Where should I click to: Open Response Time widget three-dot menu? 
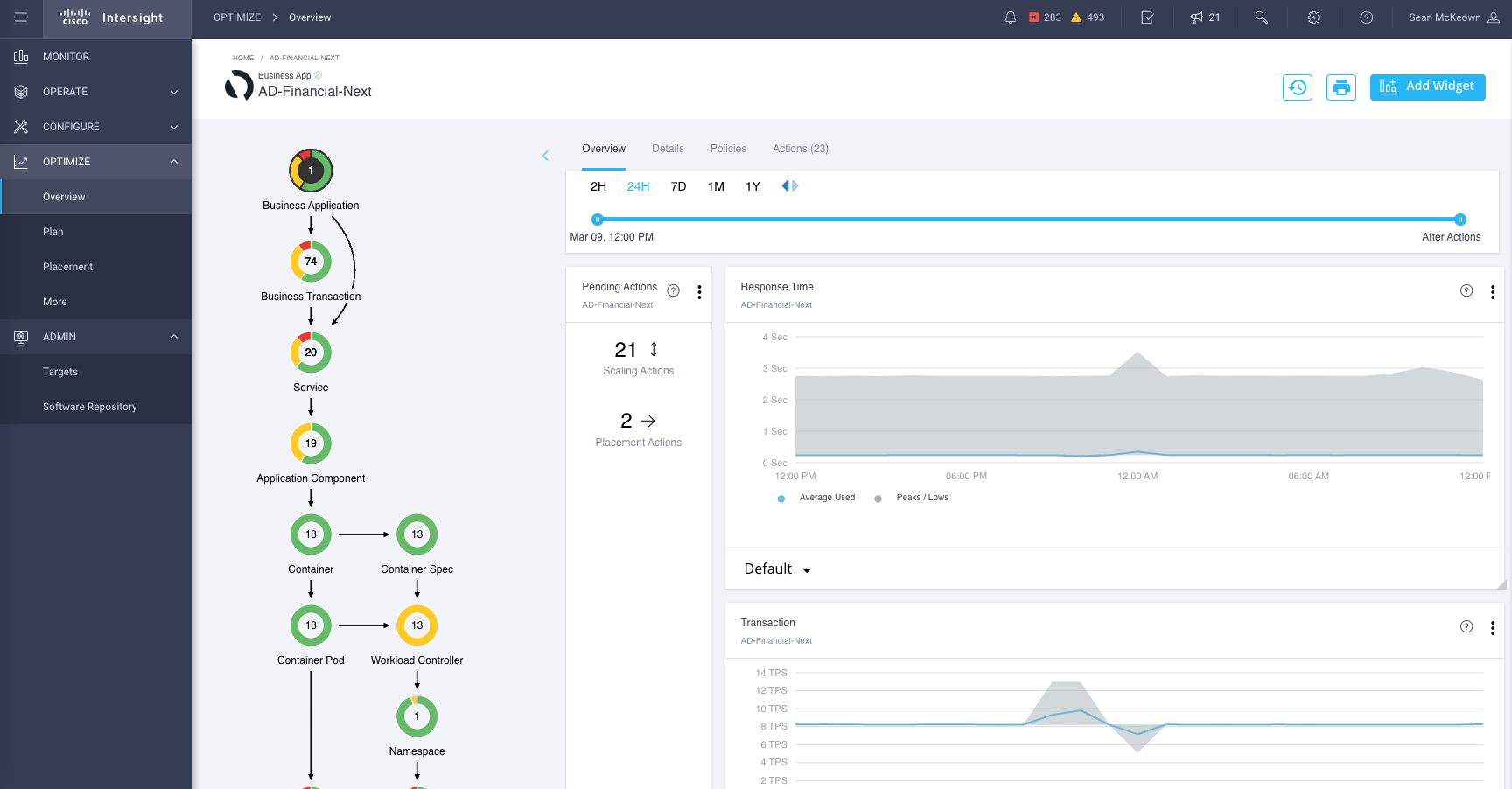(1492, 292)
